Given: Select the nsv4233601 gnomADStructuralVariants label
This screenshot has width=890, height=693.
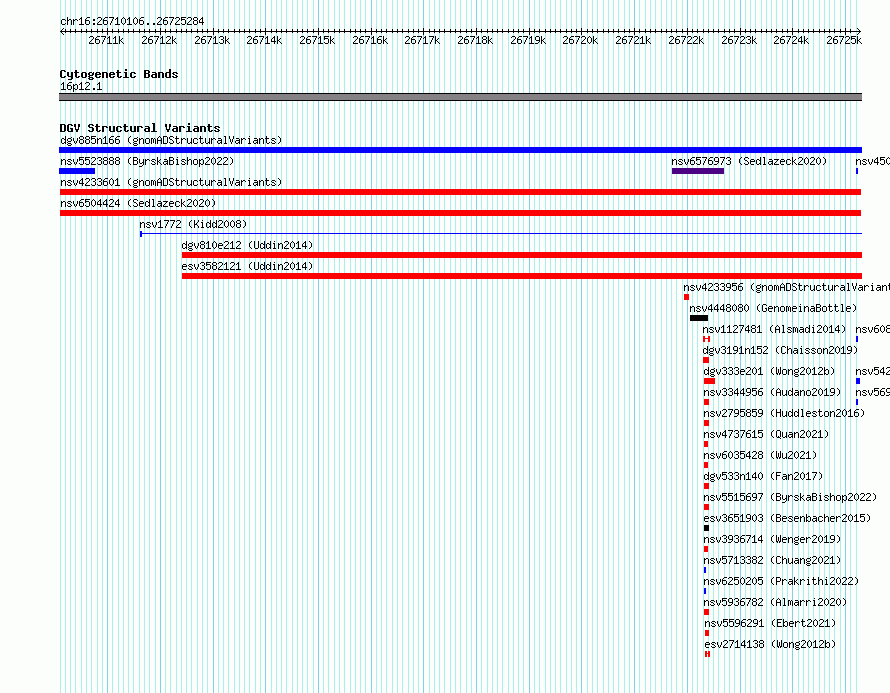Looking at the screenshot, I should [x=171, y=182].
